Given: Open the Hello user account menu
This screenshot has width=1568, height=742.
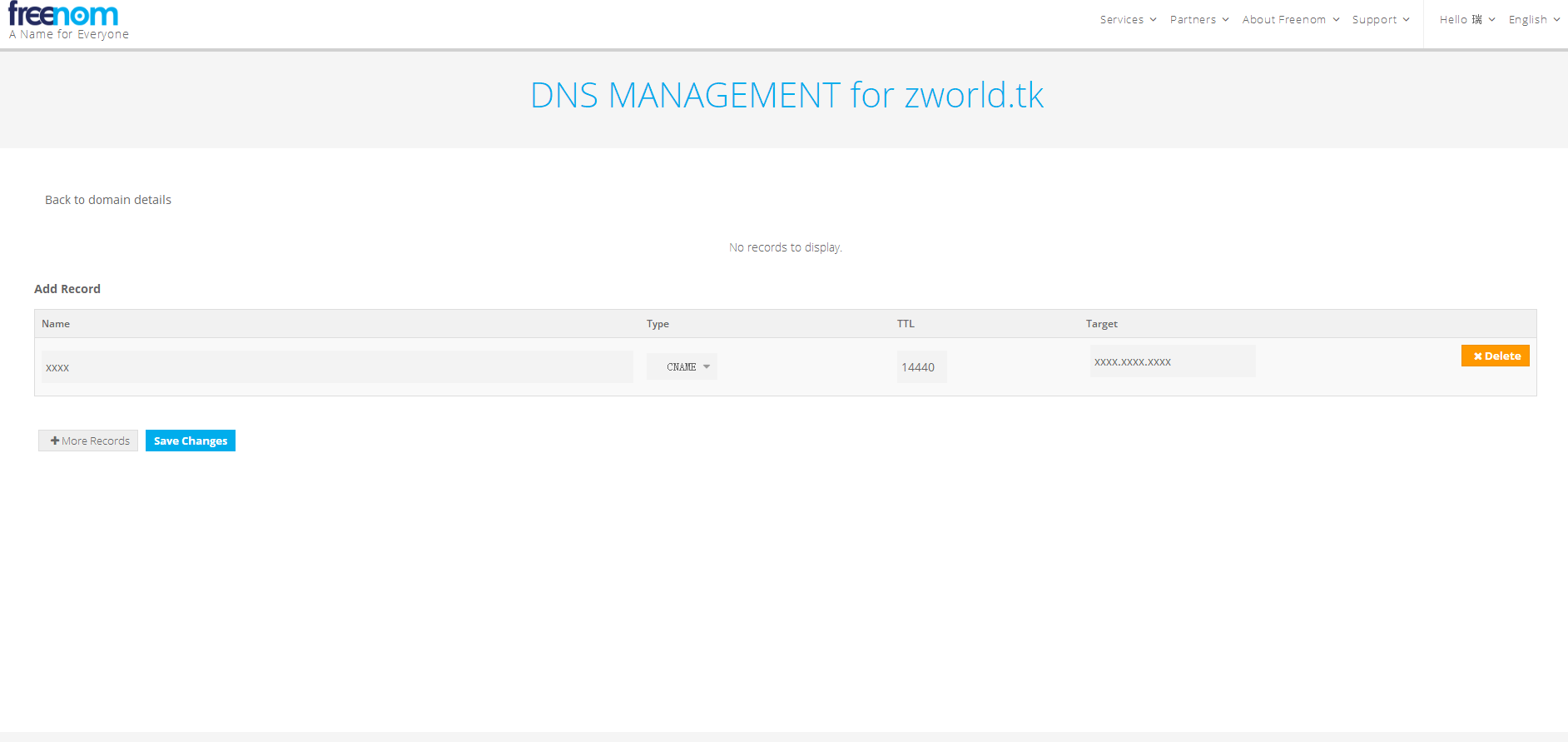Looking at the screenshot, I should coord(1466,19).
